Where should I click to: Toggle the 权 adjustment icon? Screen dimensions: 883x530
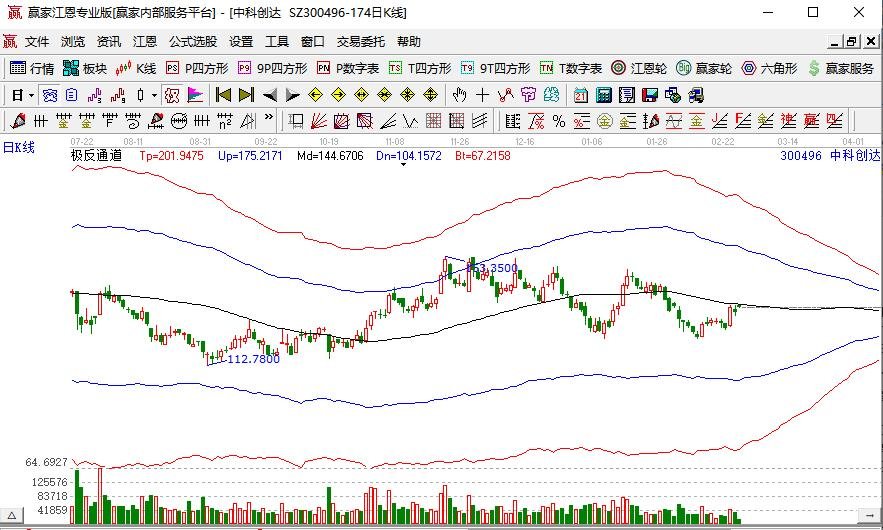[172, 95]
